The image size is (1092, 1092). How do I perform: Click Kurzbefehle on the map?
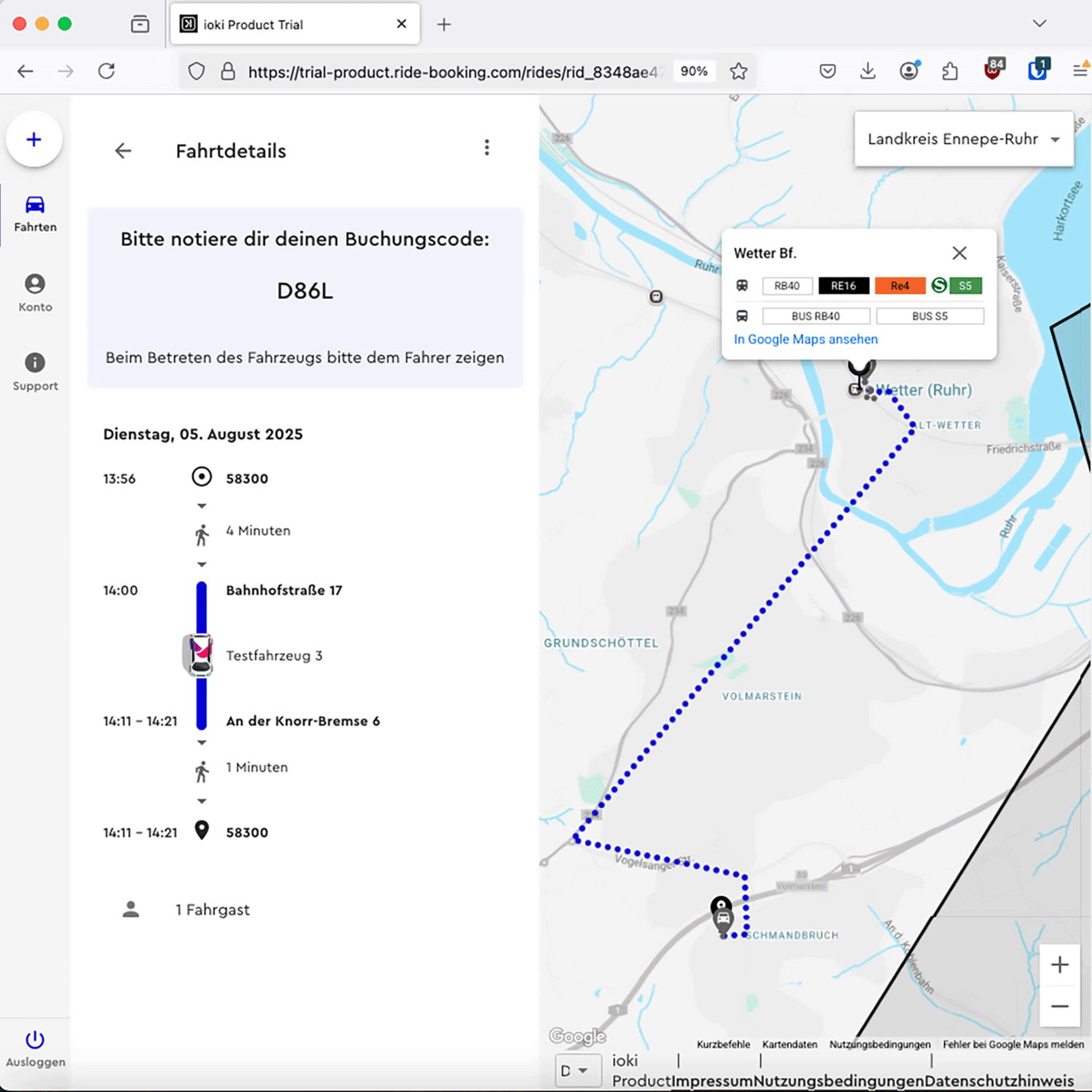coord(723,1044)
